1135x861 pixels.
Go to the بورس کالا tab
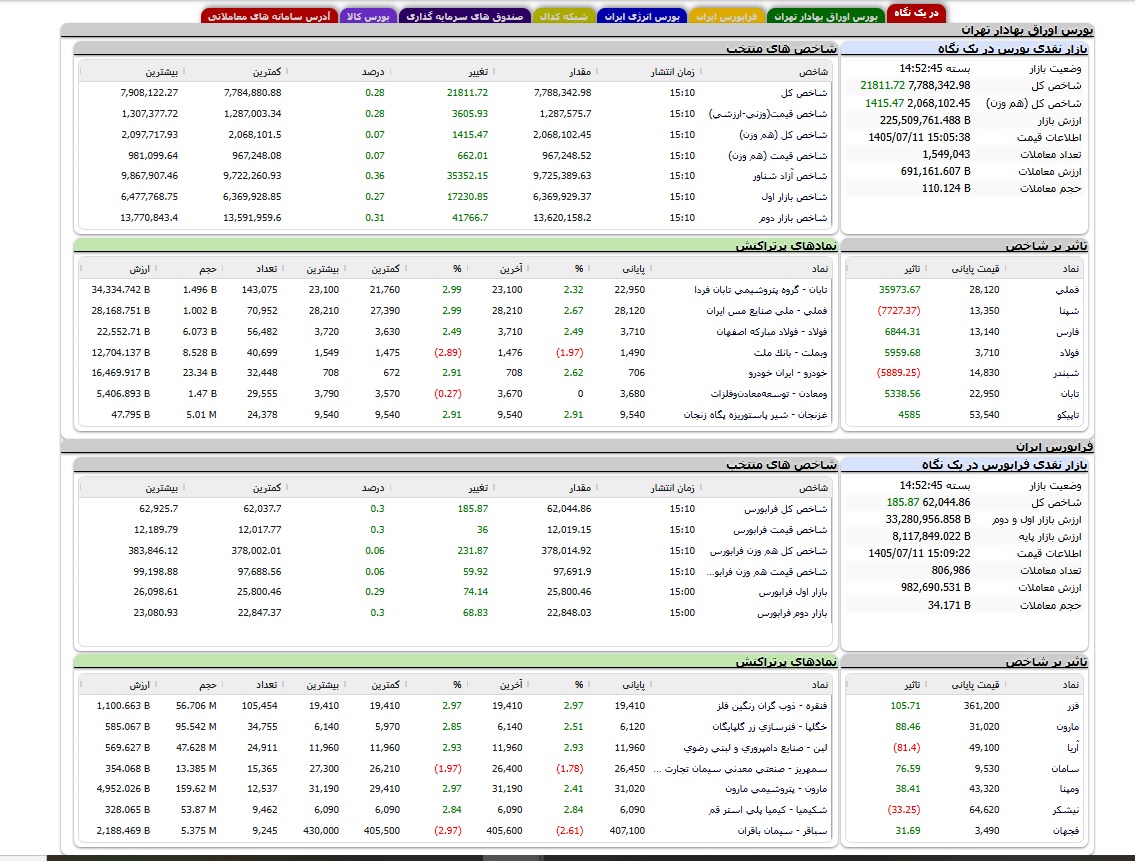pos(368,16)
